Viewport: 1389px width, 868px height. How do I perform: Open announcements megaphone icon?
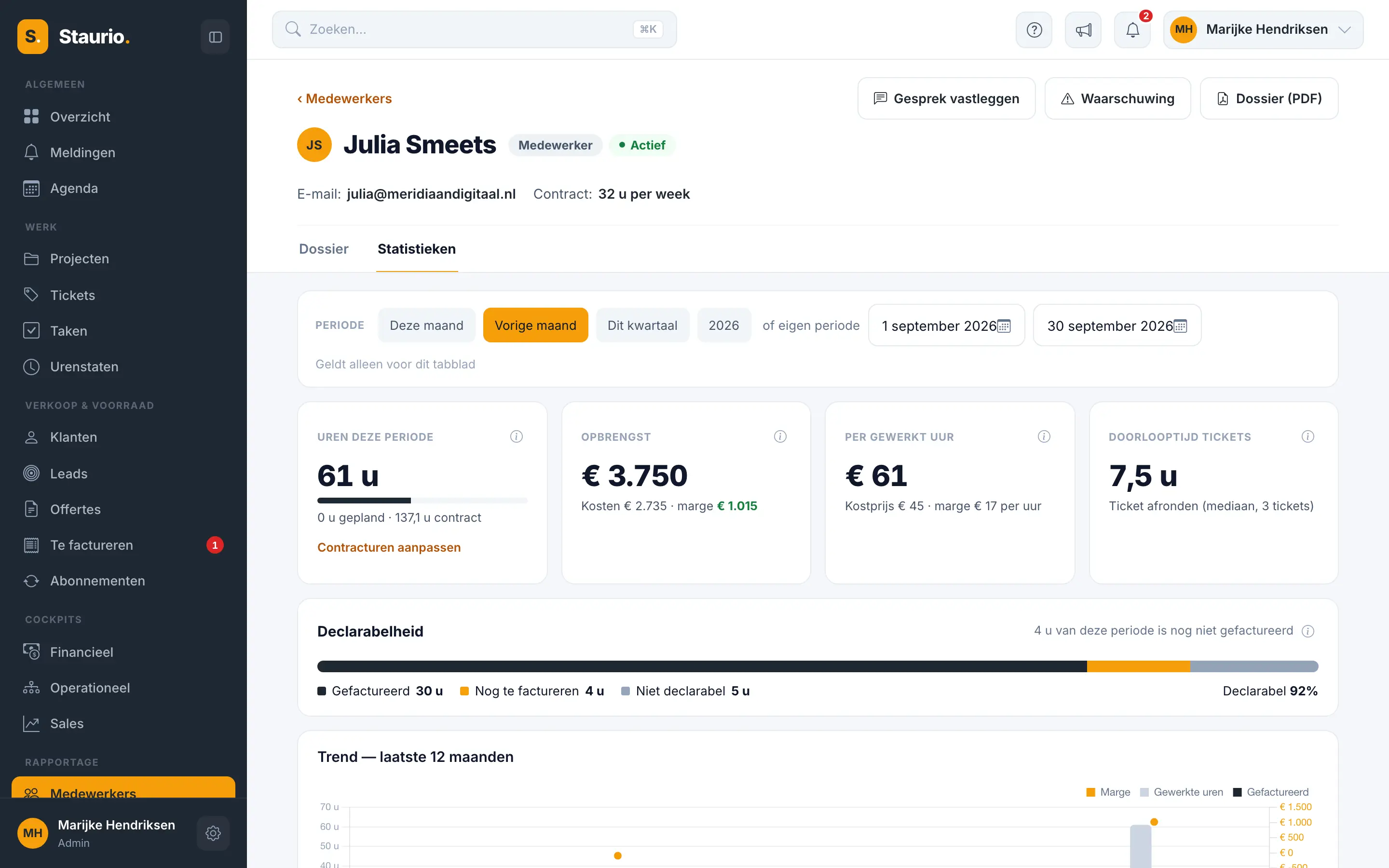click(x=1083, y=30)
